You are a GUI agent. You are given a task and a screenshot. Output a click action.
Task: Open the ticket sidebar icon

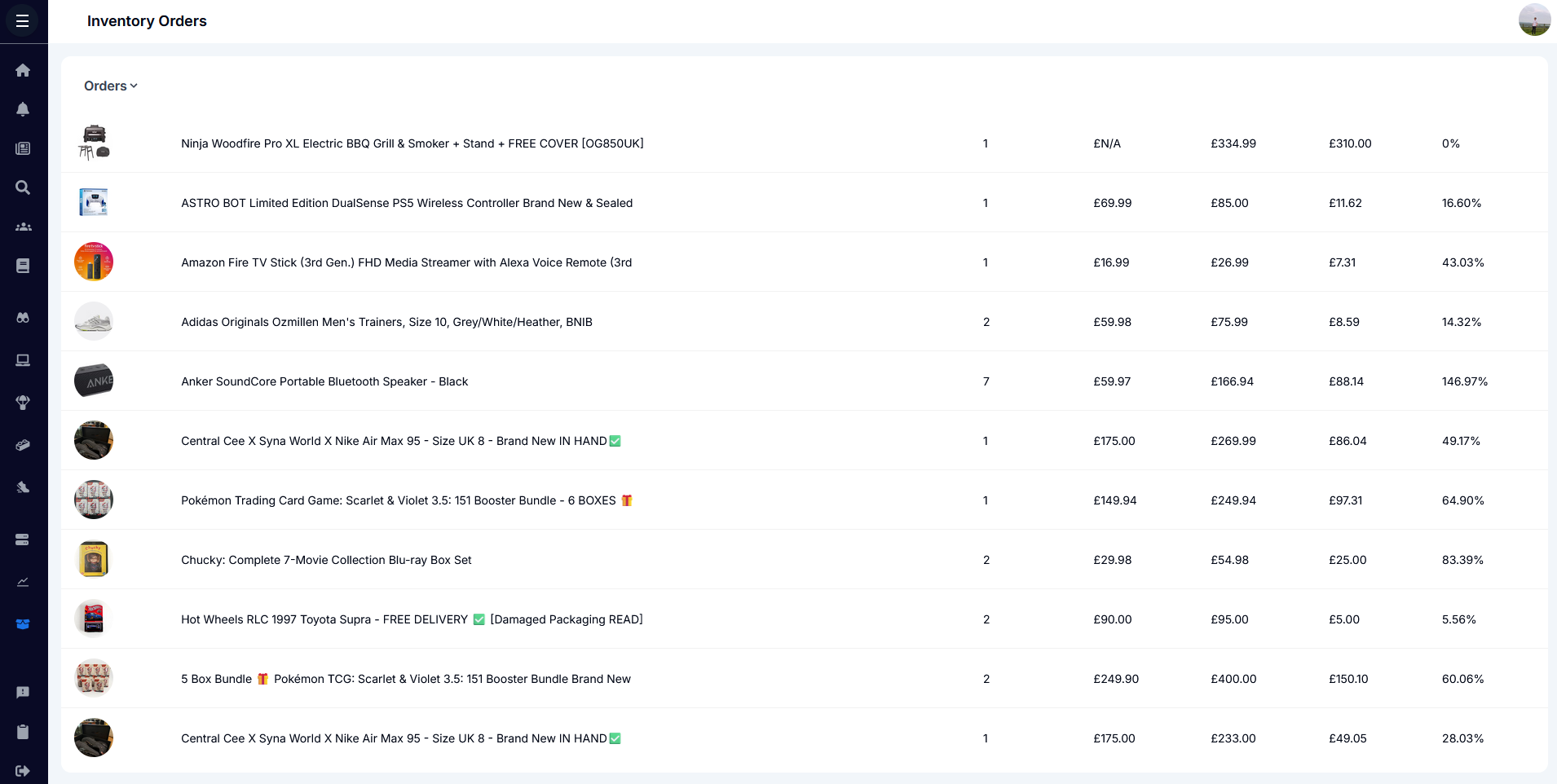23,445
